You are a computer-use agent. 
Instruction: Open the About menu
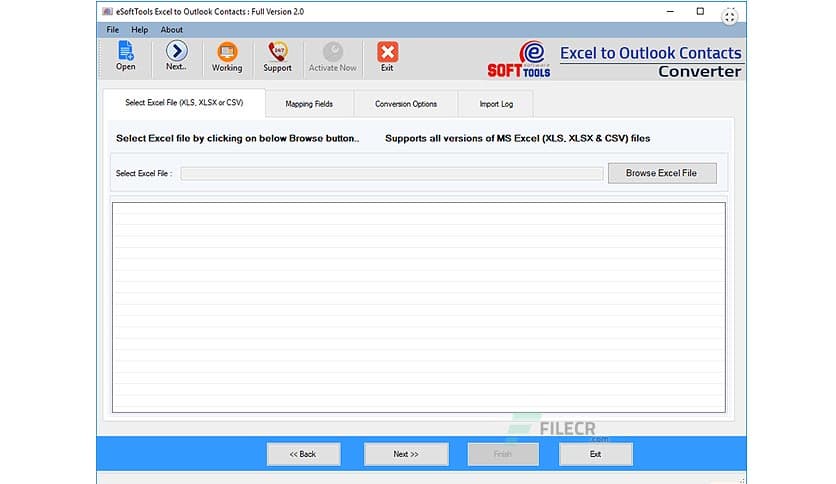tap(172, 30)
